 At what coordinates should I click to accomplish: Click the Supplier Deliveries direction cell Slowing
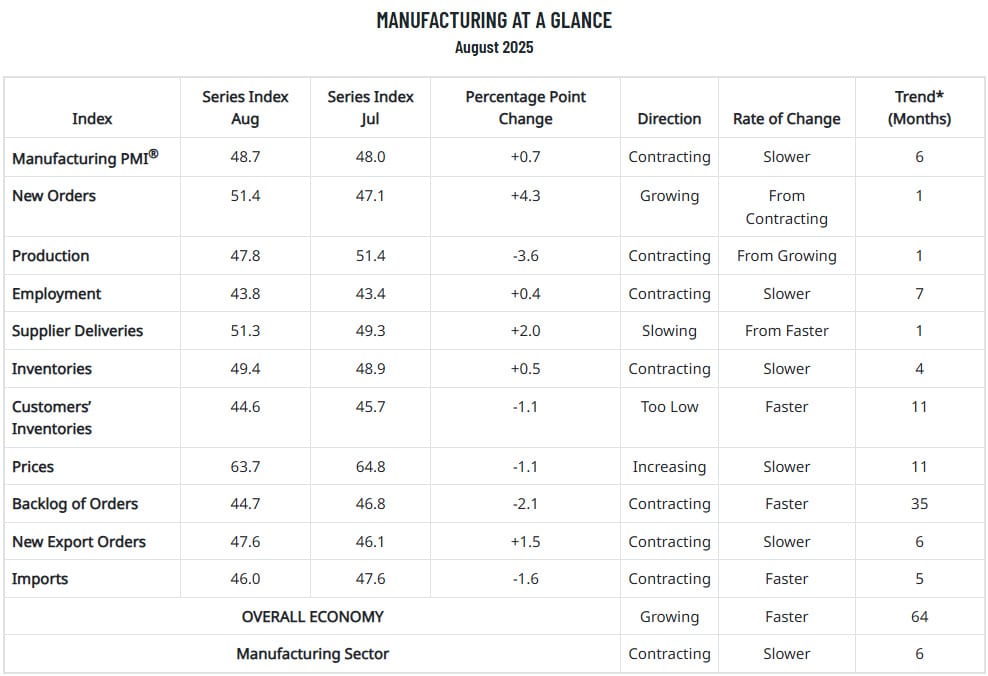pyautogui.click(x=669, y=331)
